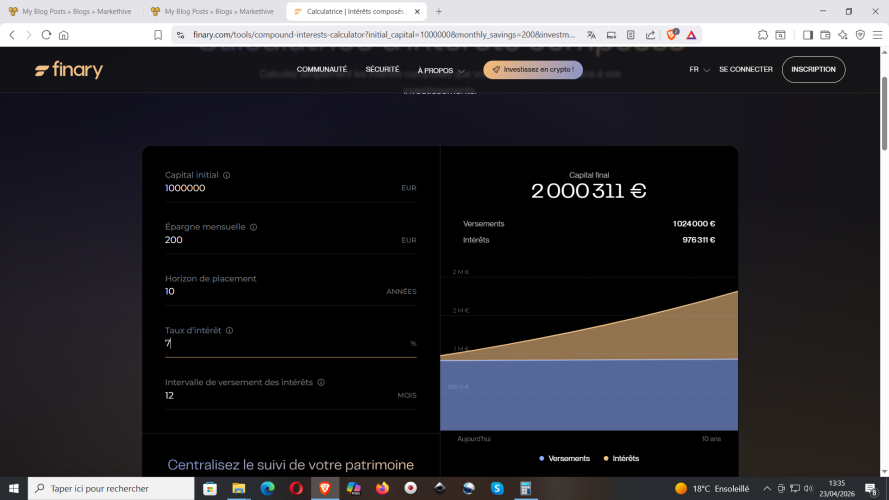Click the info icon next to Épargne mensuelle
The width and height of the screenshot is (889, 500).
click(253, 227)
